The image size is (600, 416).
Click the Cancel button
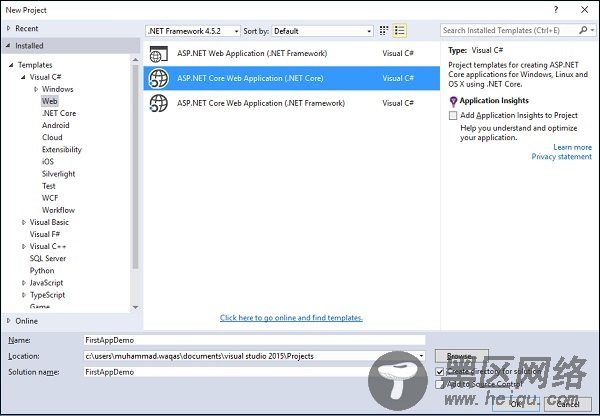tap(567, 404)
